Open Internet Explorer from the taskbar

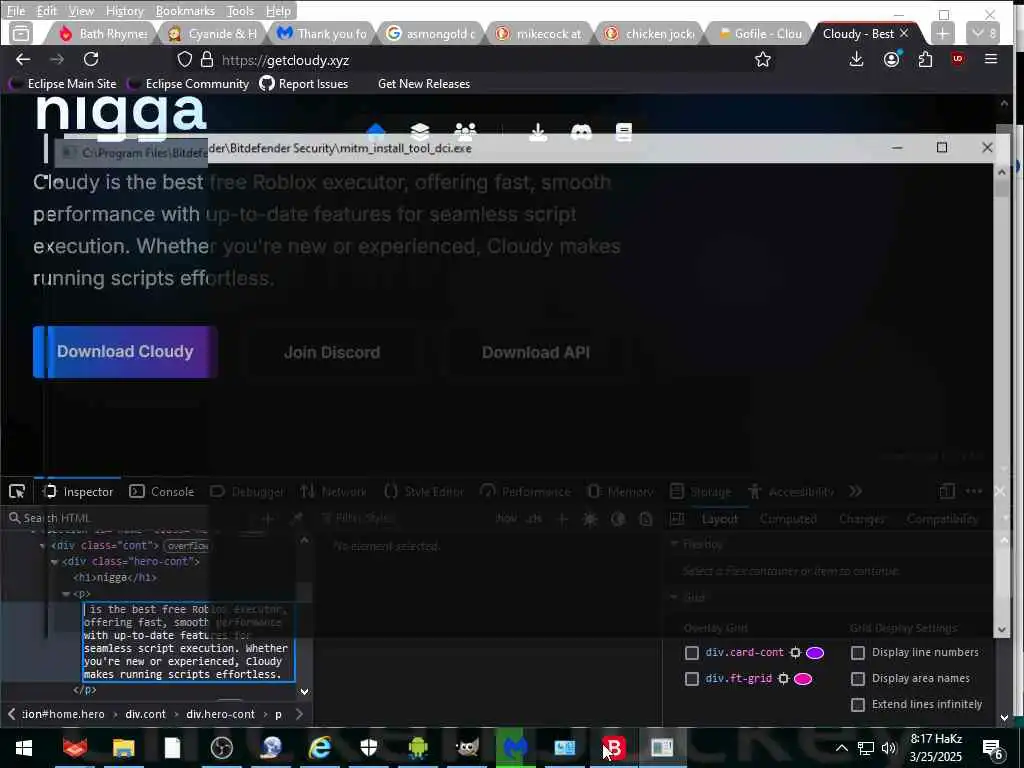click(x=319, y=748)
